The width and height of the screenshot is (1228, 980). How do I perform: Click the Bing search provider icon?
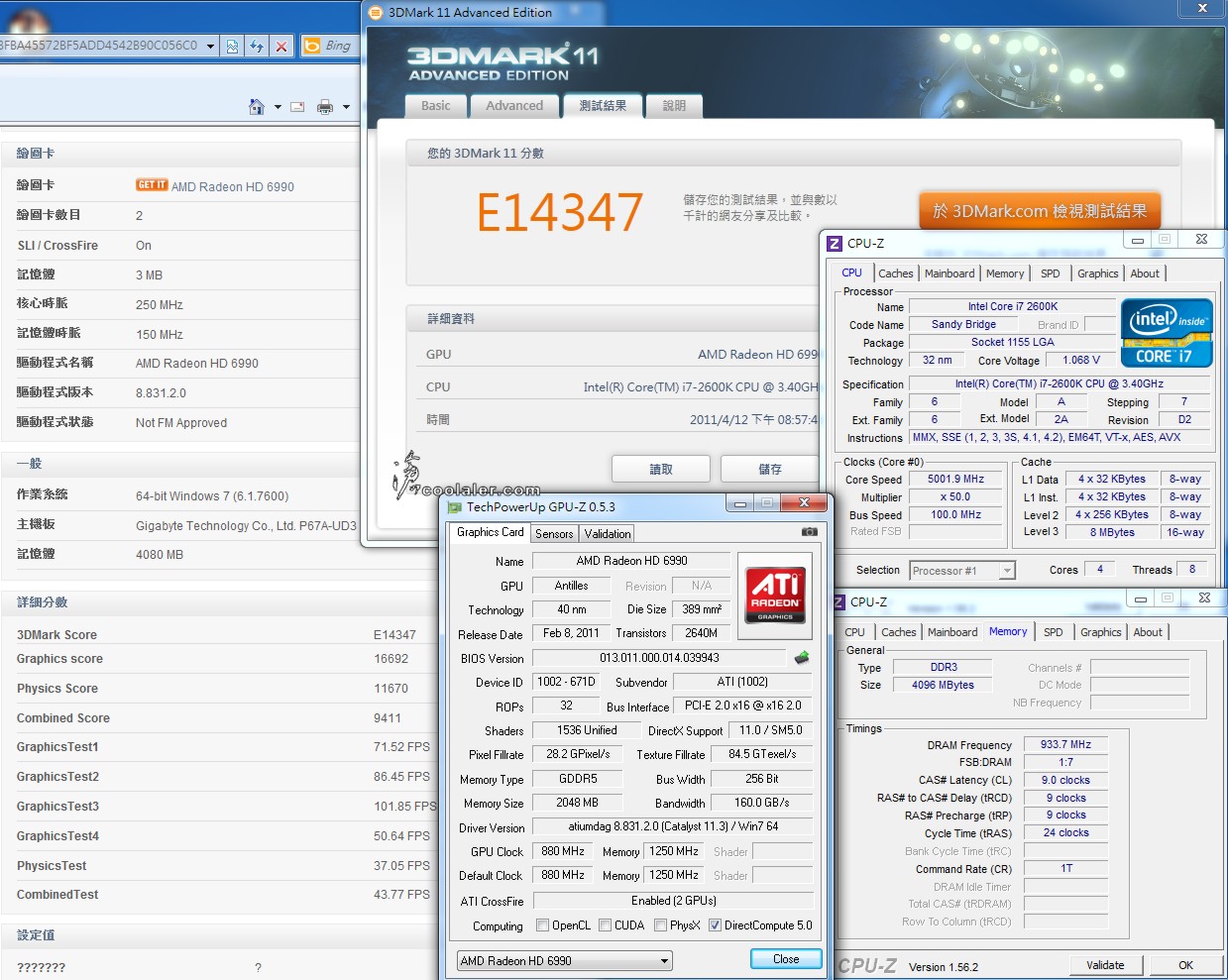tap(312, 46)
